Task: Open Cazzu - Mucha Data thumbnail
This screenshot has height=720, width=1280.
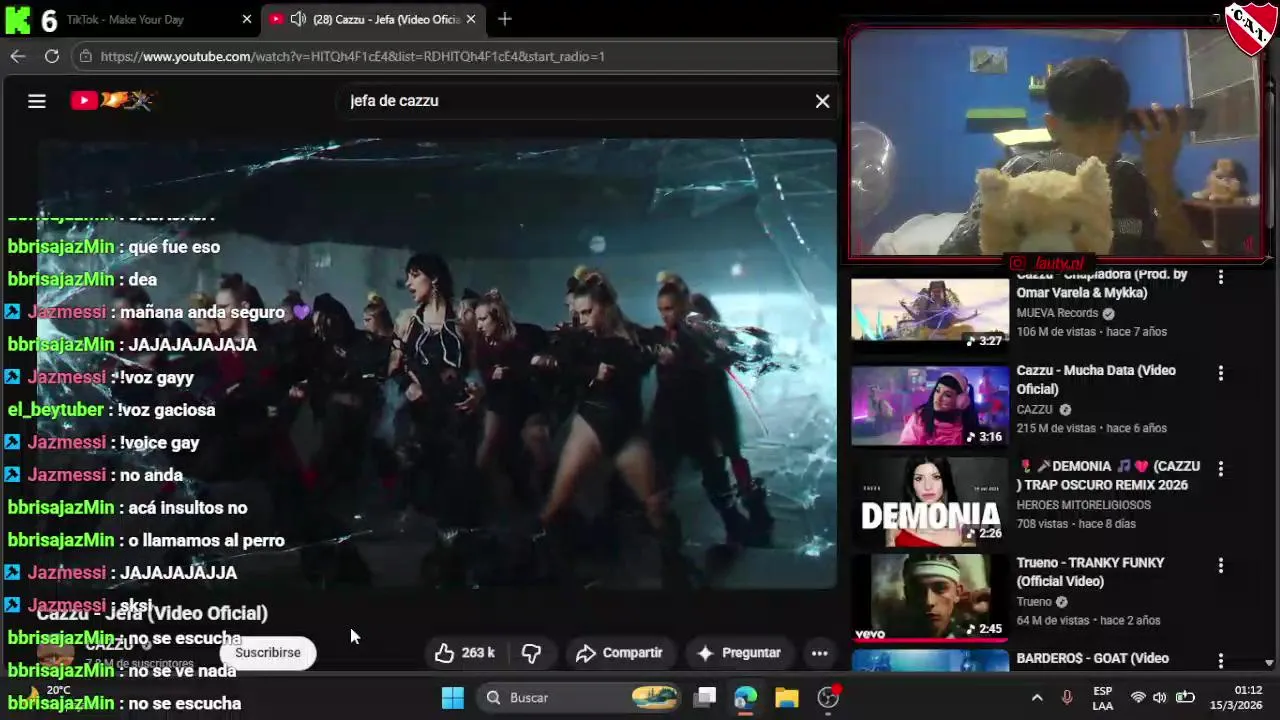Action: [930, 405]
